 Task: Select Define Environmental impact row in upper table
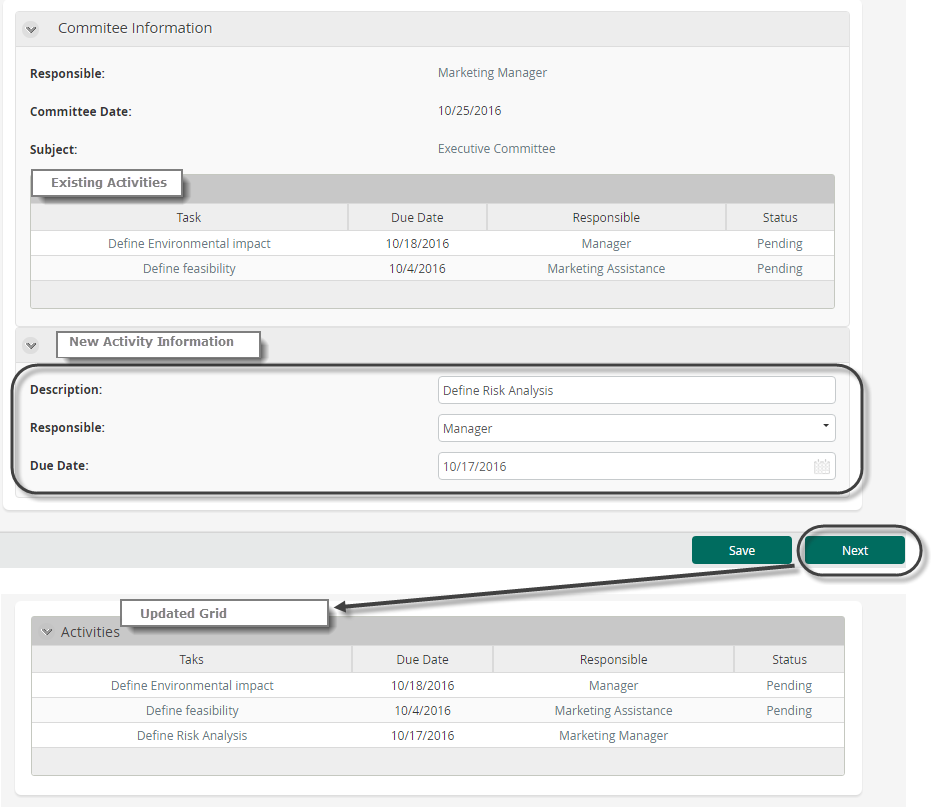189,244
